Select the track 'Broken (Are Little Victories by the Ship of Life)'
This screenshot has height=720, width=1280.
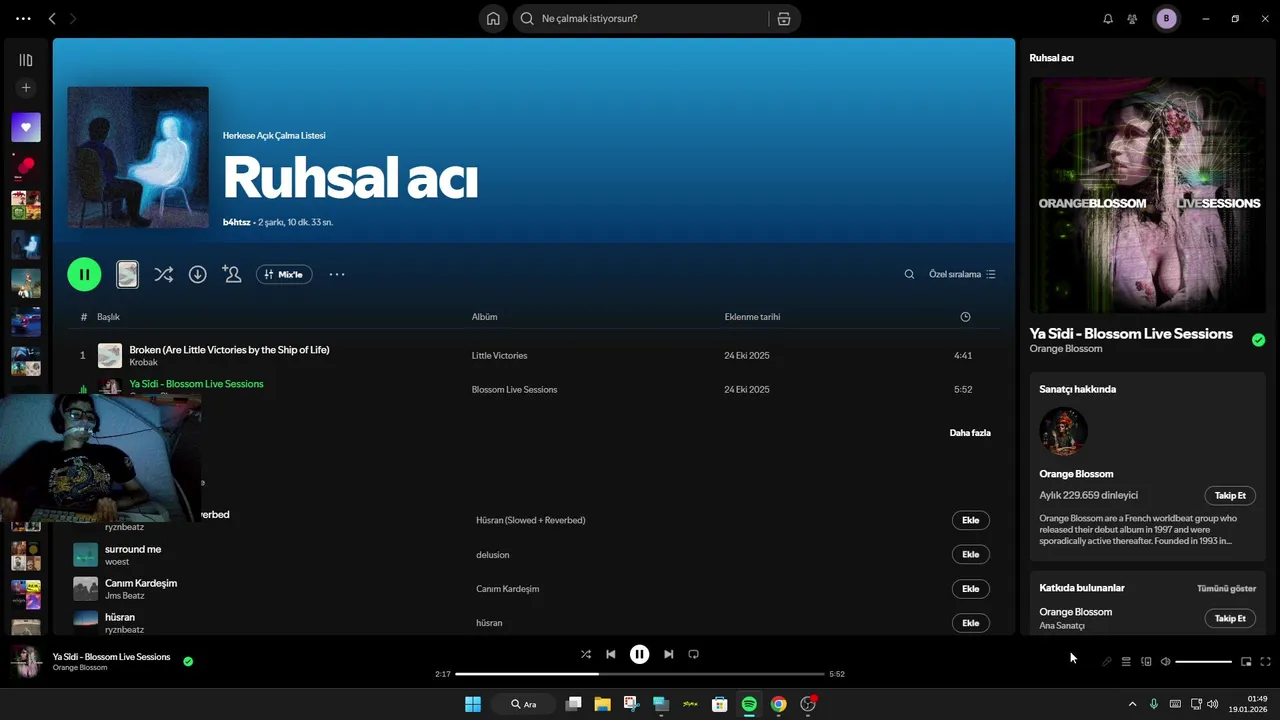229,350
